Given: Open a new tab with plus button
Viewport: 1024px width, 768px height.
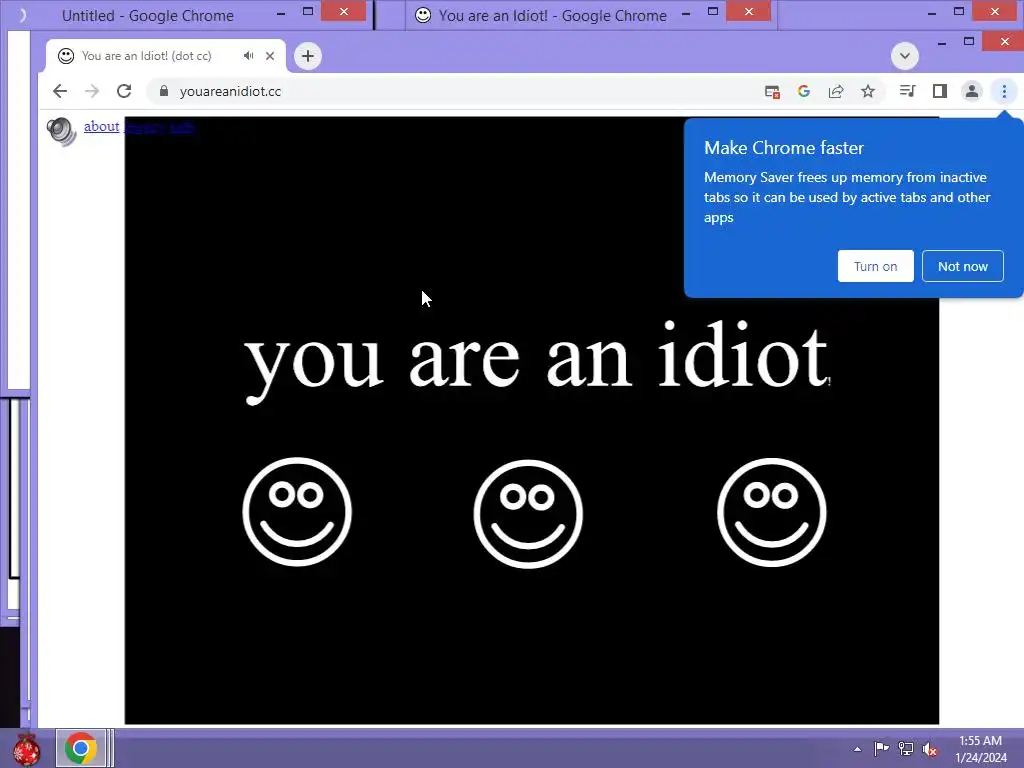Looking at the screenshot, I should tap(308, 56).
